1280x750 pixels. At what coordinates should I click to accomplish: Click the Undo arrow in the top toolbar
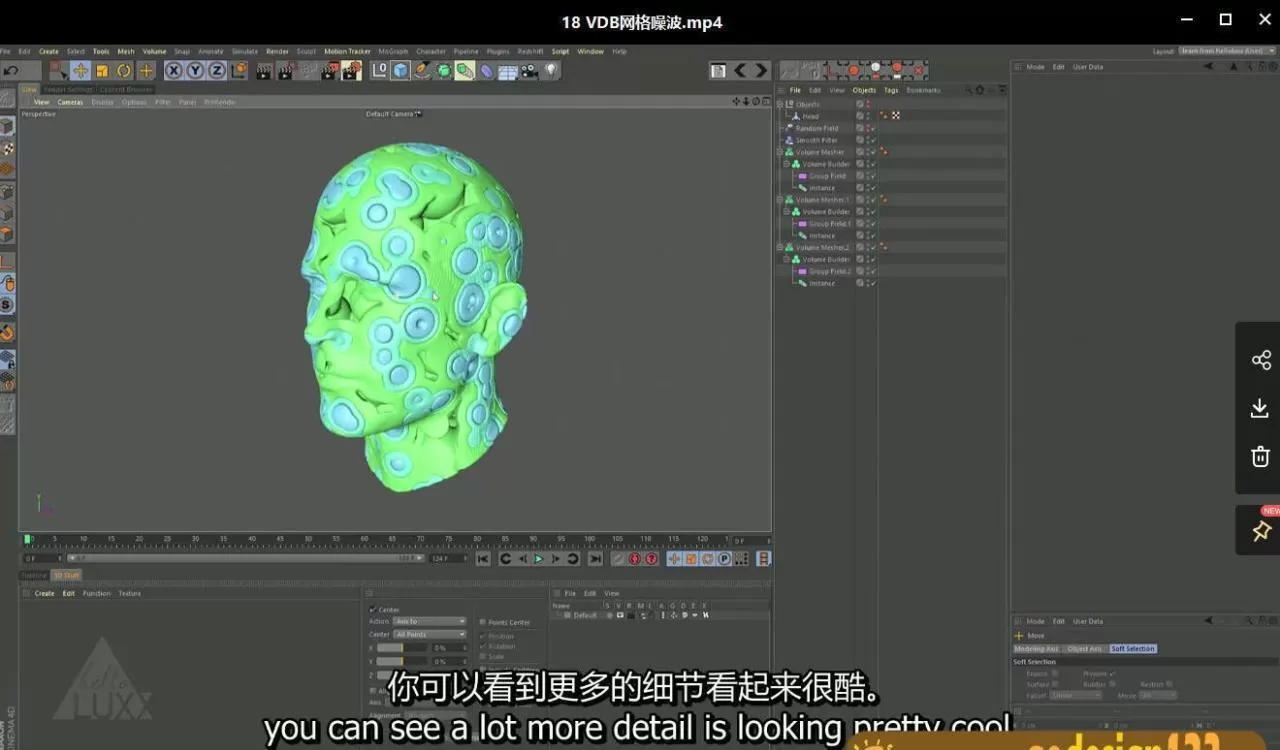(x=9, y=71)
